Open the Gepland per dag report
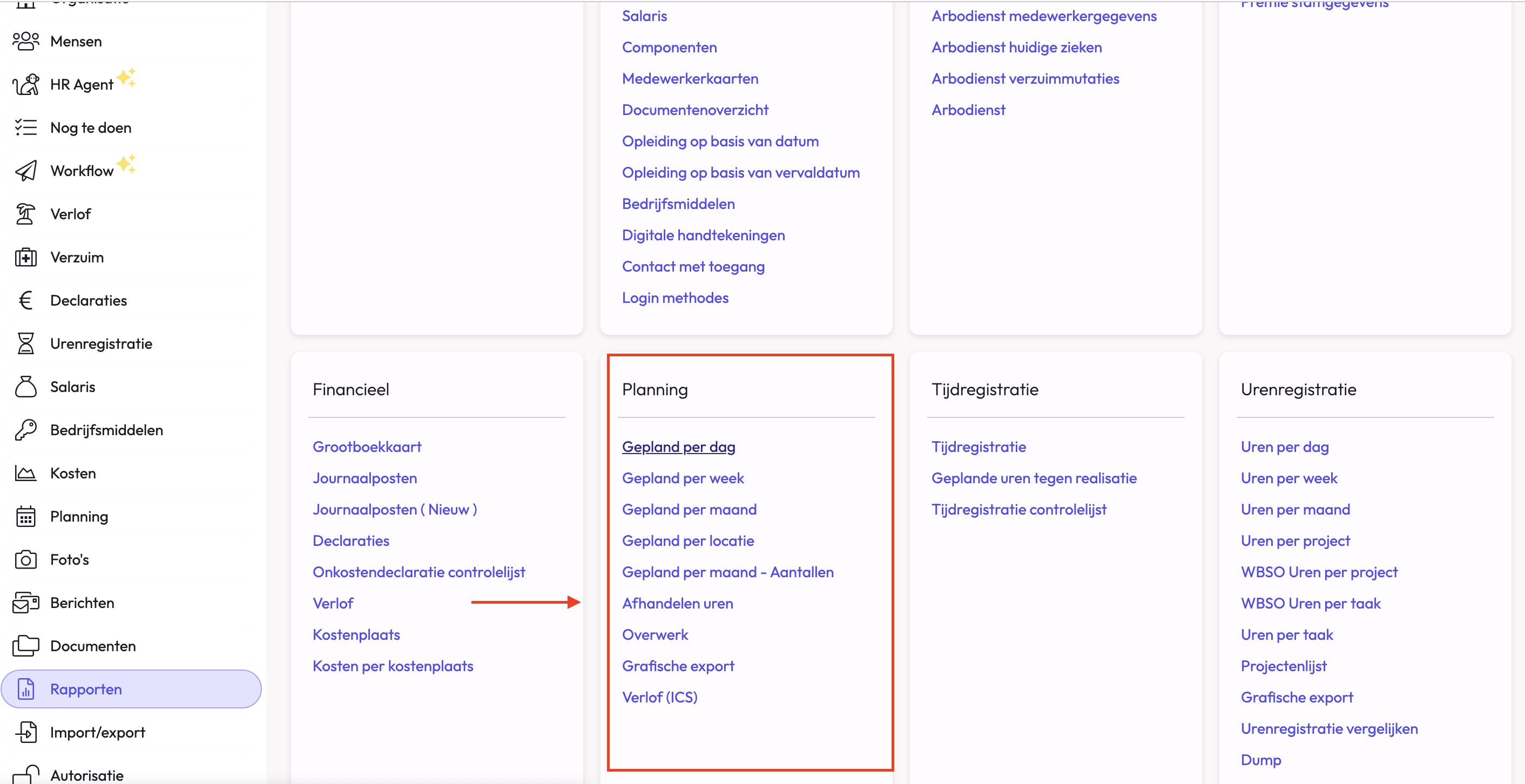This screenshot has width=1525, height=784. click(678, 447)
